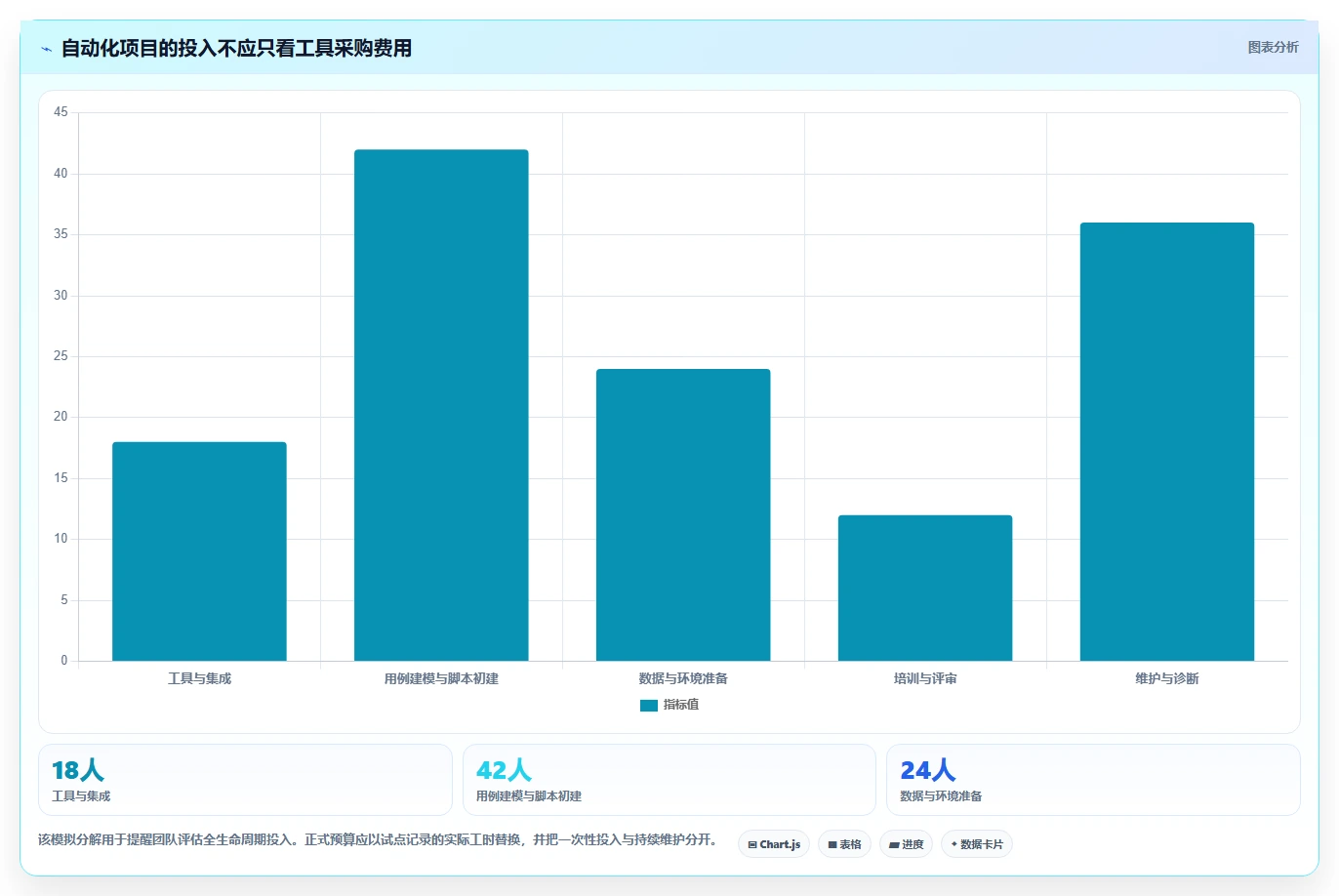This screenshot has height=896, width=1339.
Task: Click the 图表分析 label in header
Action: pyautogui.click(x=1273, y=47)
